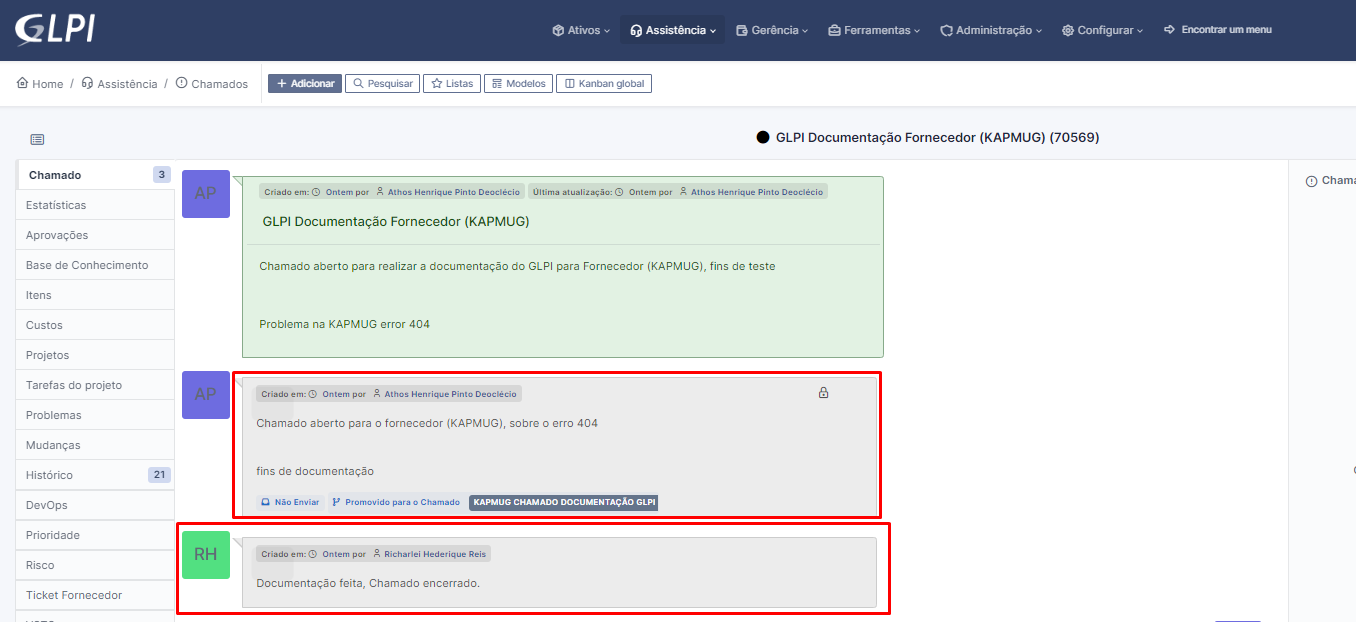Select the Chamado tab

tap(96, 175)
